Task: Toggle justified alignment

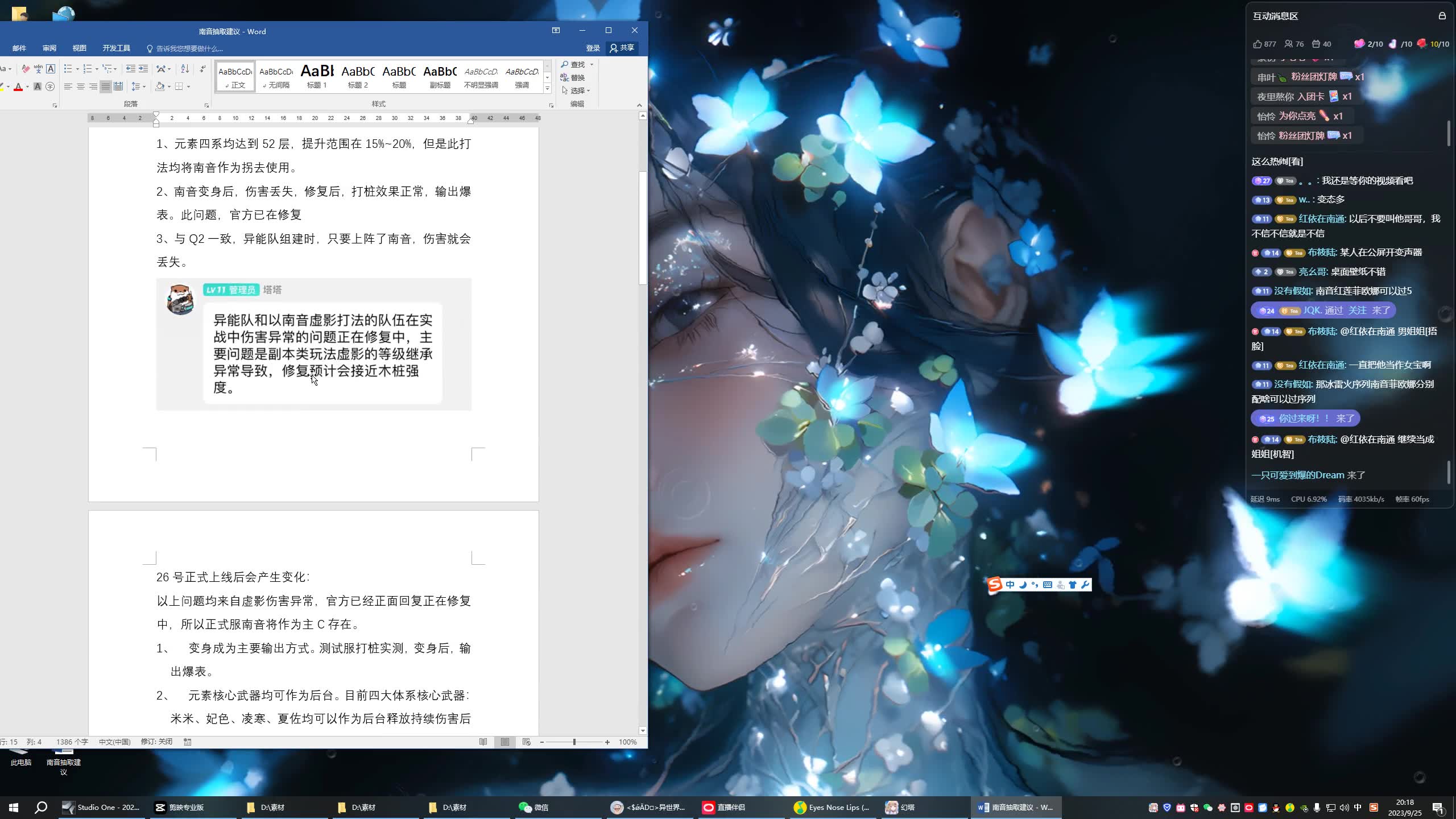Action: pos(106,86)
